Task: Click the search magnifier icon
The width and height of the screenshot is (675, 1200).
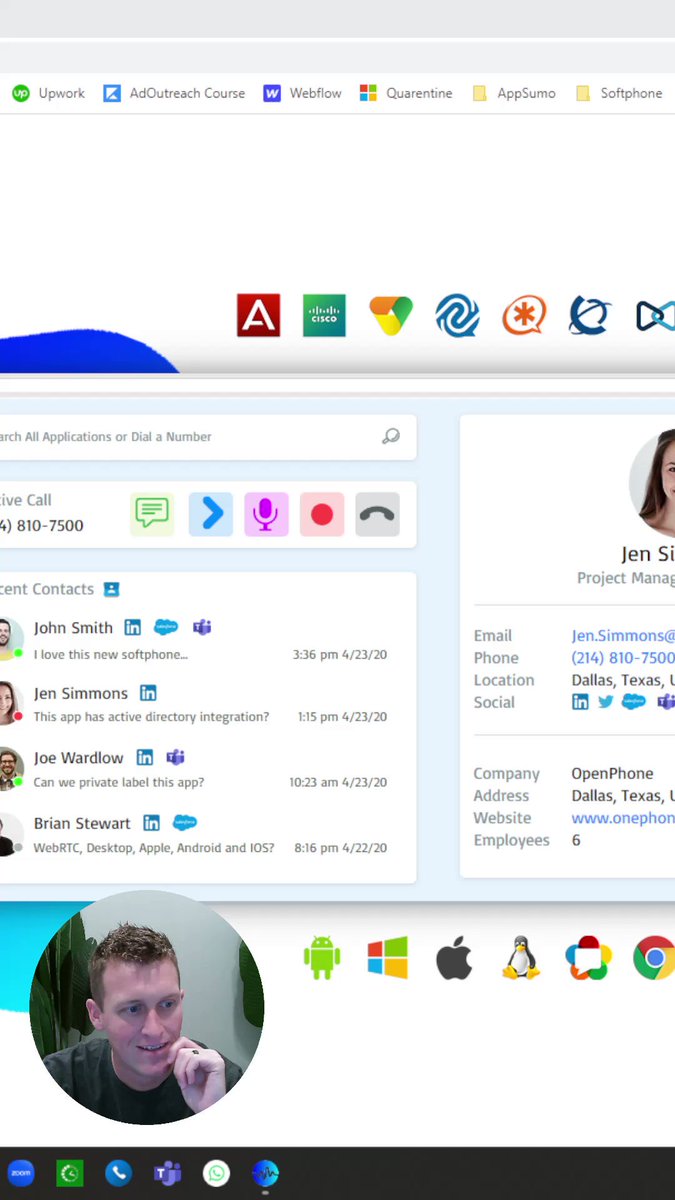Action: pyautogui.click(x=391, y=436)
